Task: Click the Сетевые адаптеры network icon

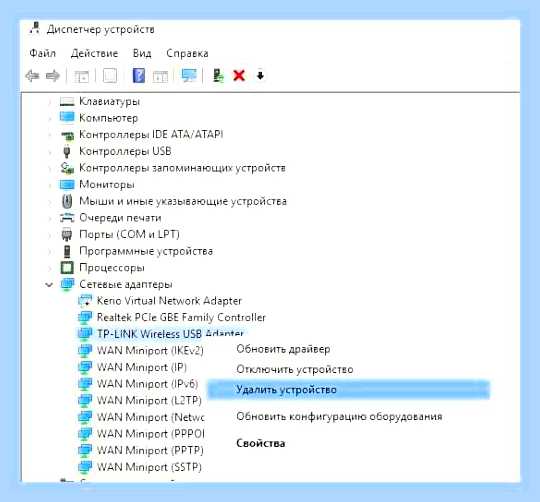Action: [x=67, y=284]
